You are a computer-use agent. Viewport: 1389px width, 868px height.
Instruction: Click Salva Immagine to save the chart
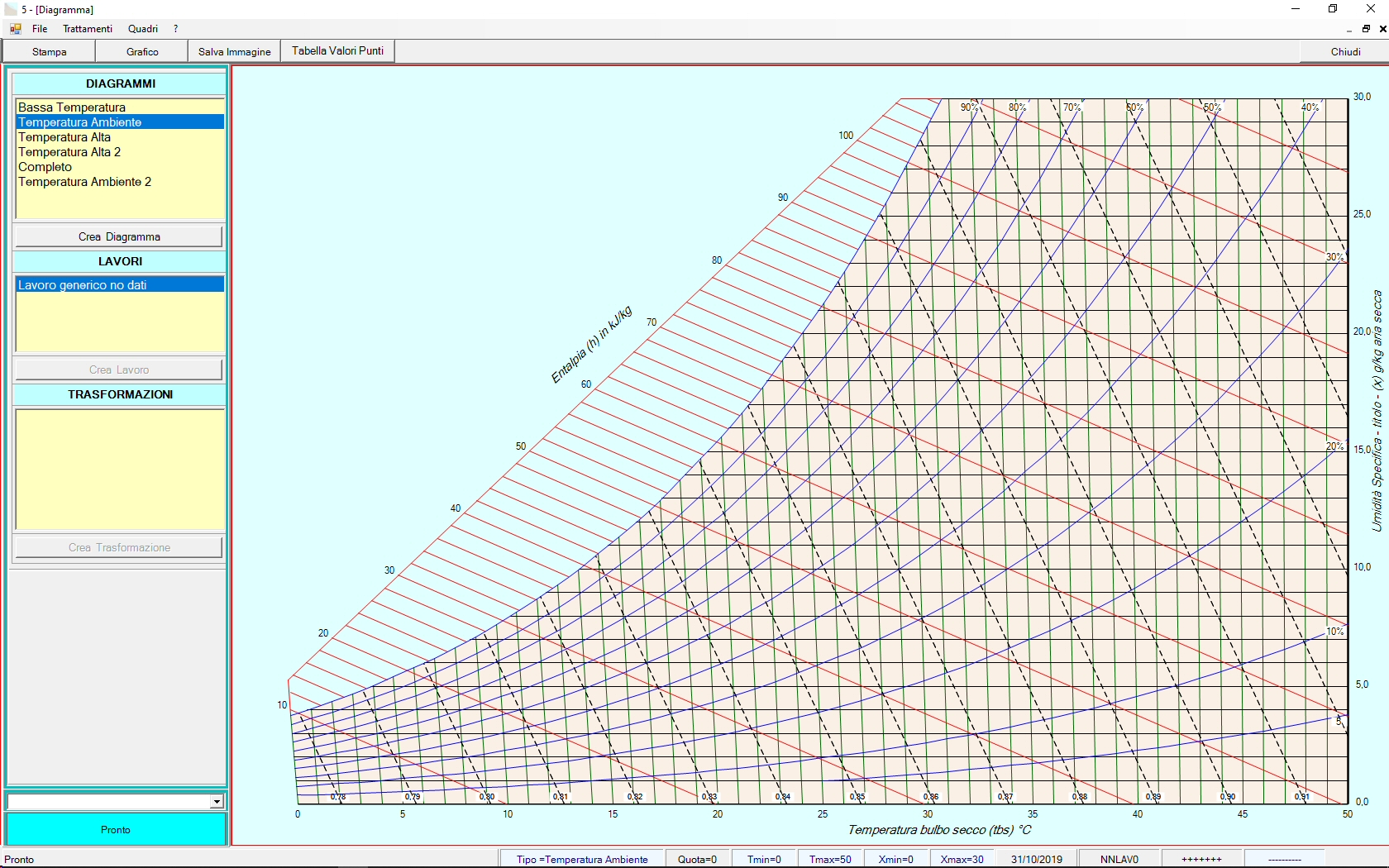pos(235,51)
